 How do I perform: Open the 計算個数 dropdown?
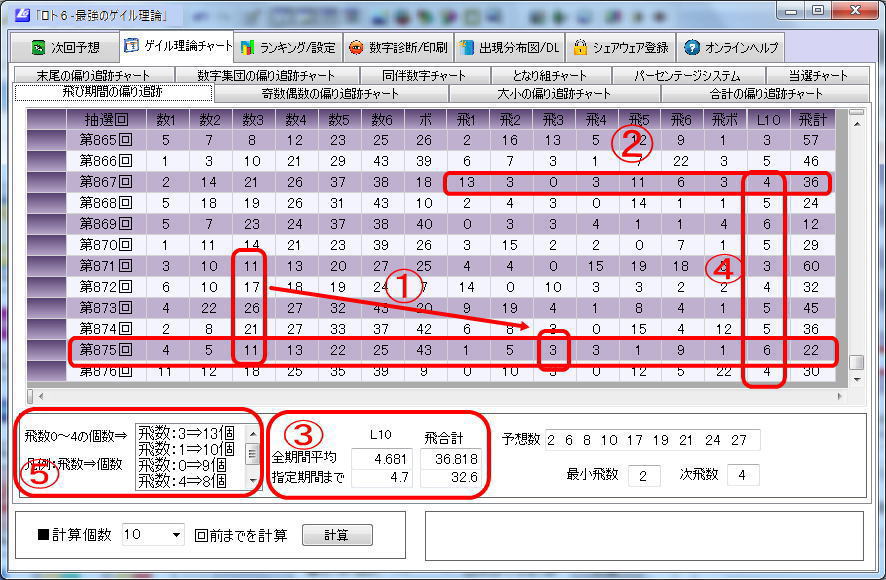[x=177, y=535]
